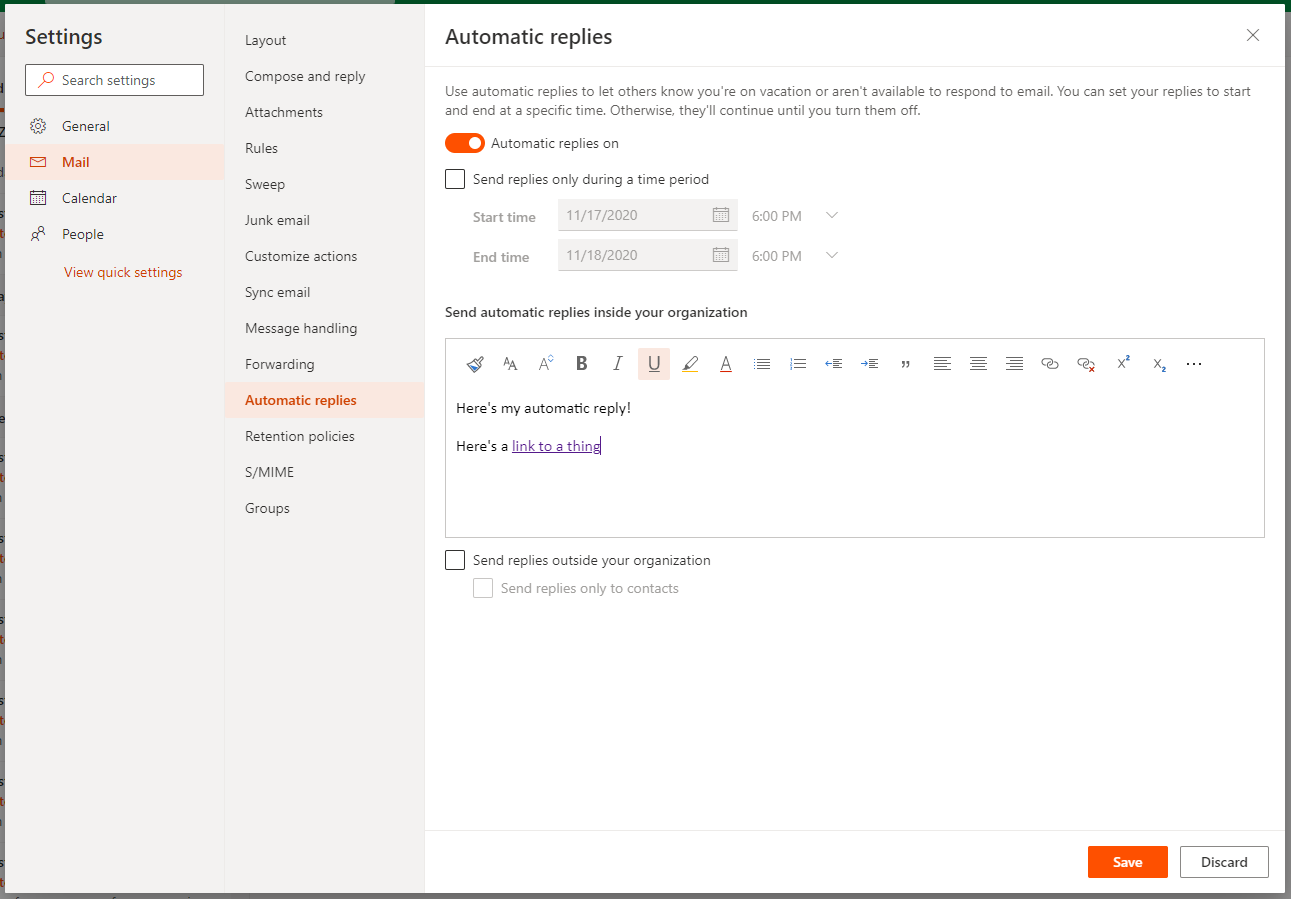
Task: Open the Attachments settings page
Action: [x=324, y=112]
